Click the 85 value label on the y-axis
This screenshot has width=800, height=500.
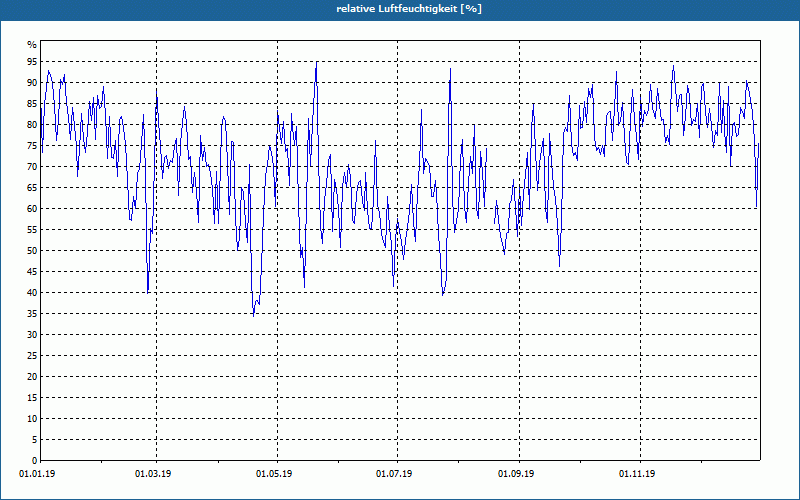(31, 104)
